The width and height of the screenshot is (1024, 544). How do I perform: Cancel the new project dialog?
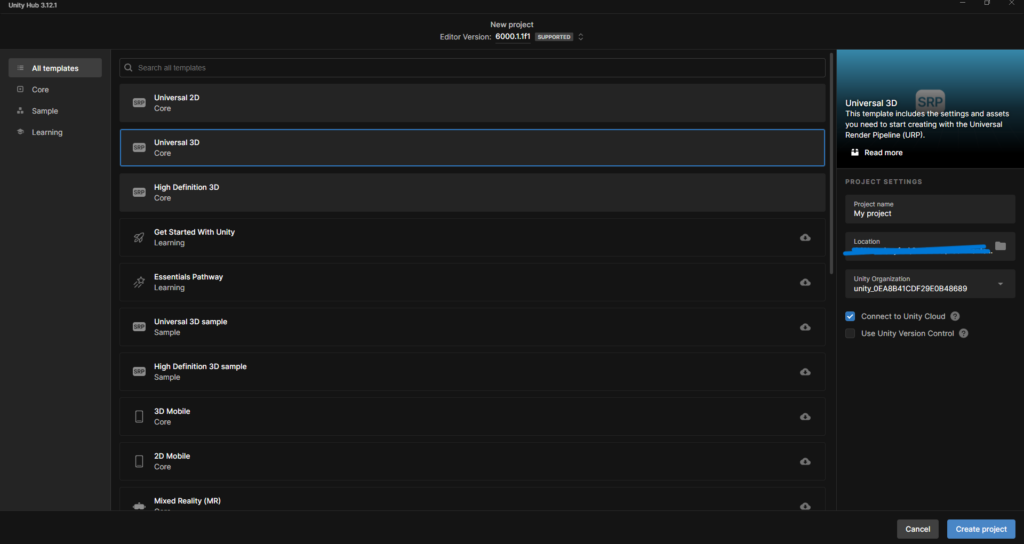[918, 529]
